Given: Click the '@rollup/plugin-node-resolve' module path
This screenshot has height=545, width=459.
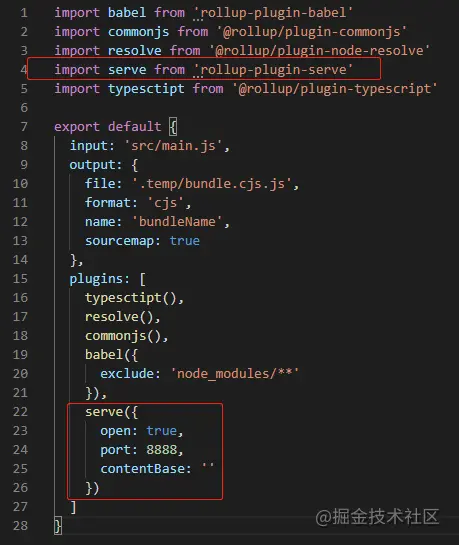Looking at the screenshot, I should point(319,51).
